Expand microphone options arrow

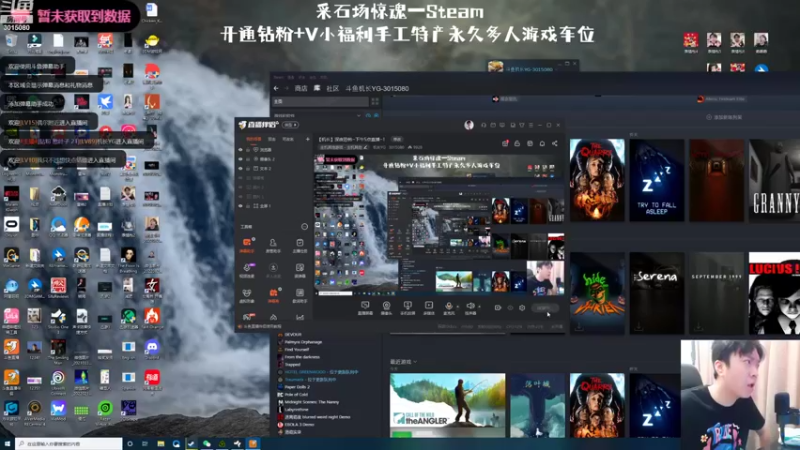[x=457, y=307]
